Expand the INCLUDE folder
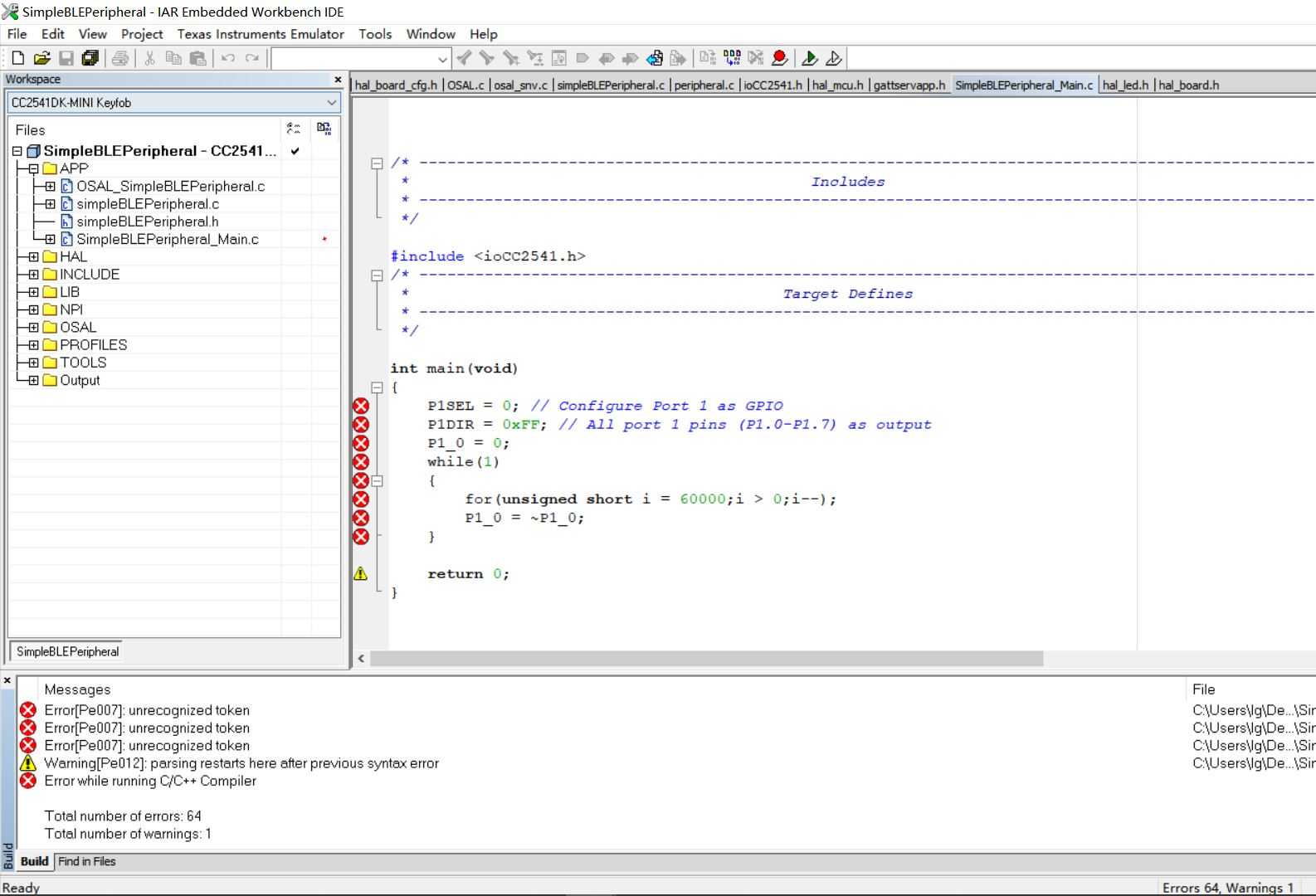 coord(33,275)
